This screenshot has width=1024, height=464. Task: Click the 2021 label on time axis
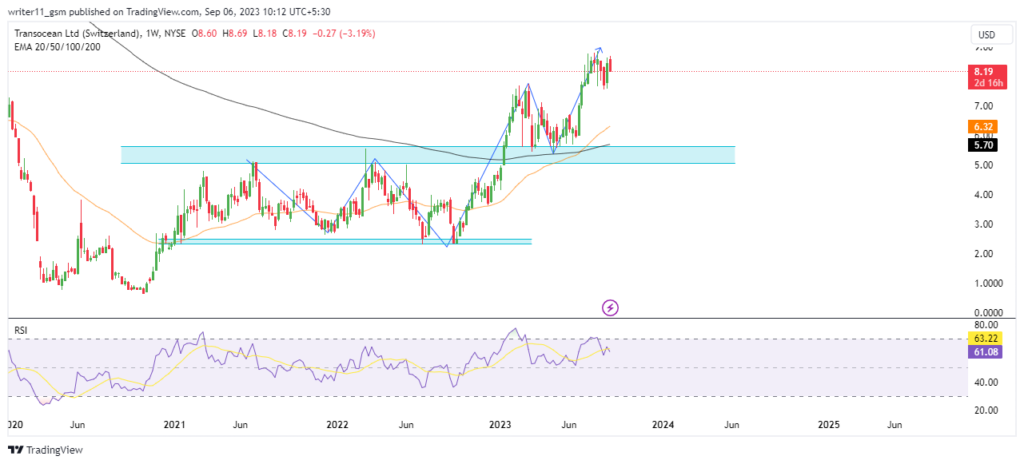click(174, 424)
